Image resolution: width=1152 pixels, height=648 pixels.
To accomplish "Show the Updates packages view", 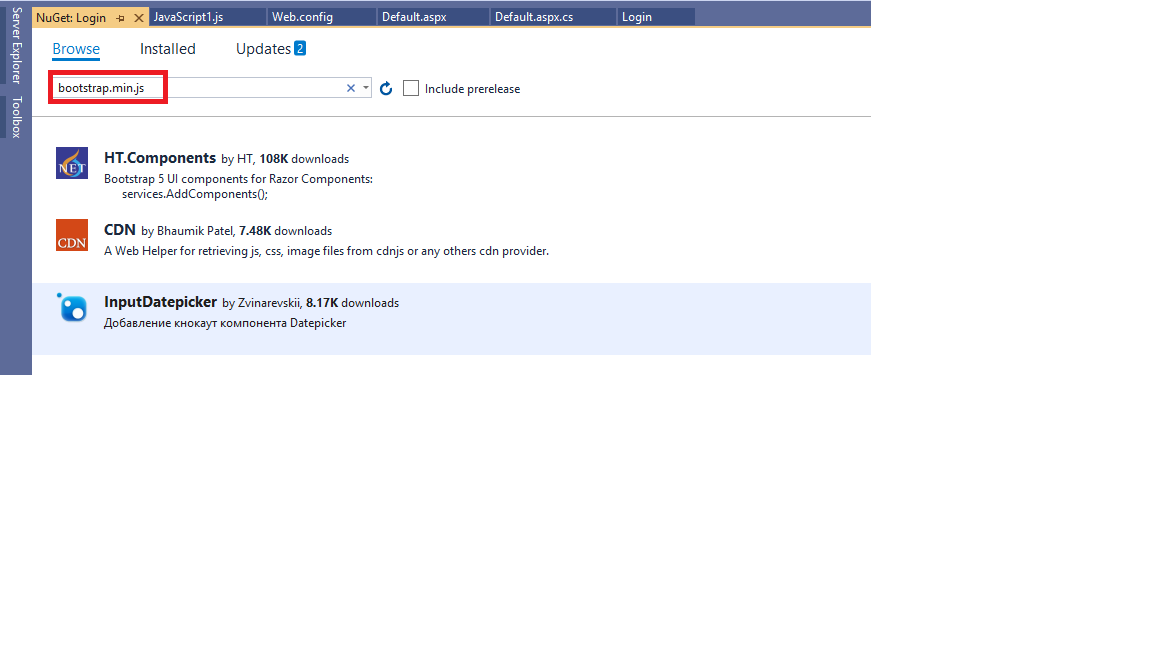I will tap(263, 49).
